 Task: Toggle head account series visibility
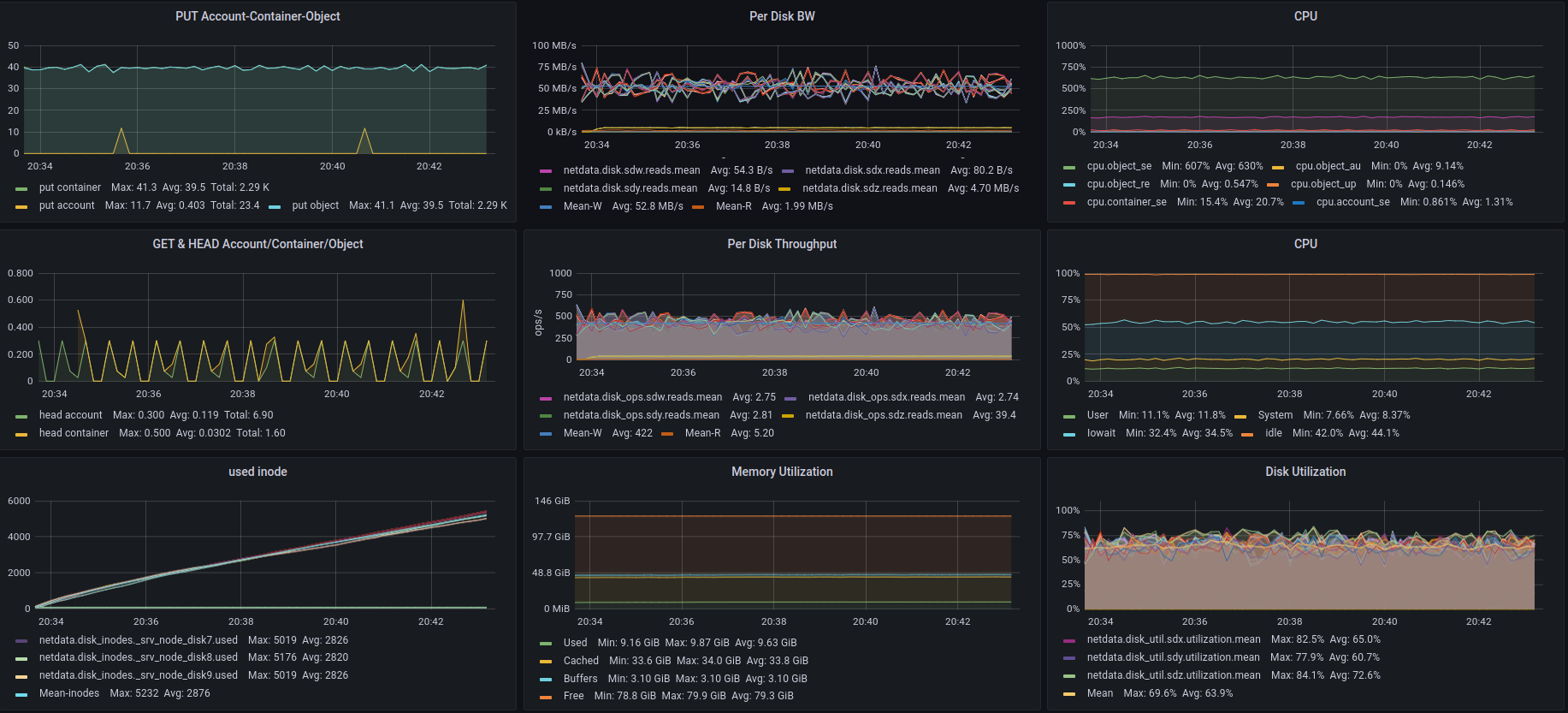(x=70, y=415)
